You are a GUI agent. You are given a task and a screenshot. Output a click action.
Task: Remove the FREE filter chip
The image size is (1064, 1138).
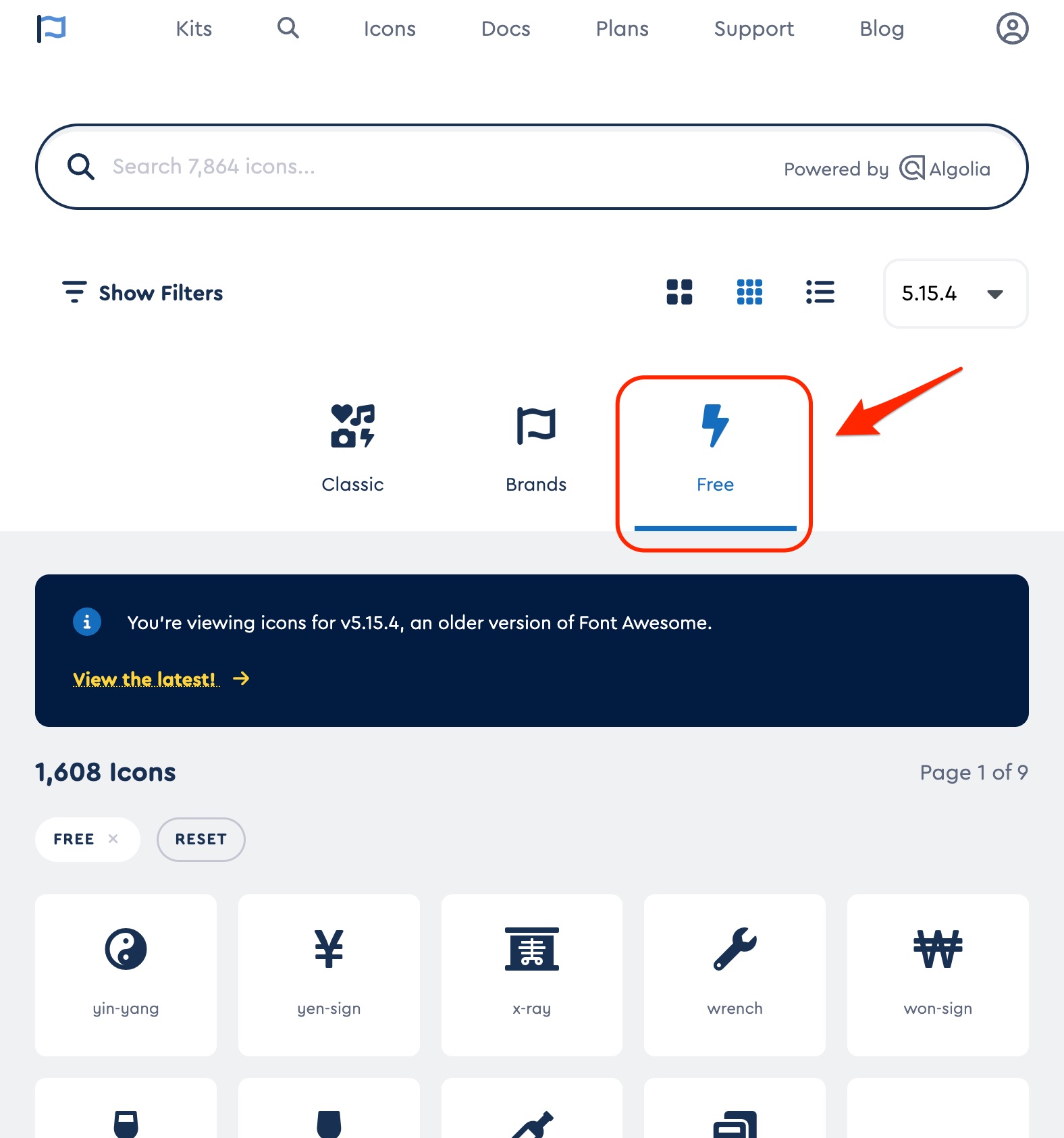coord(113,838)
